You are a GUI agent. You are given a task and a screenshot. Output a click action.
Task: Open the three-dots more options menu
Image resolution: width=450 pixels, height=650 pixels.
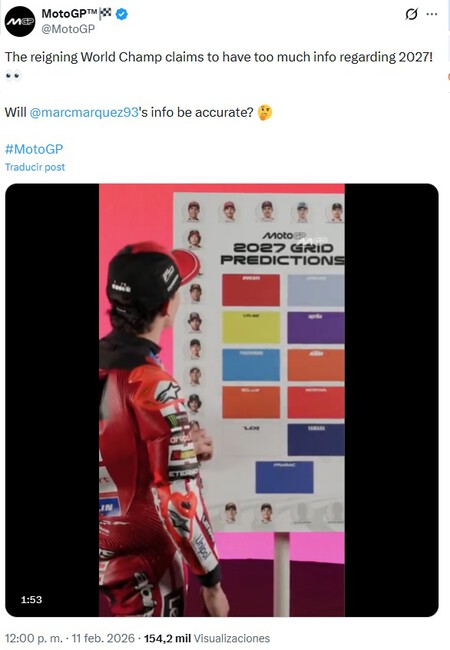432,15
